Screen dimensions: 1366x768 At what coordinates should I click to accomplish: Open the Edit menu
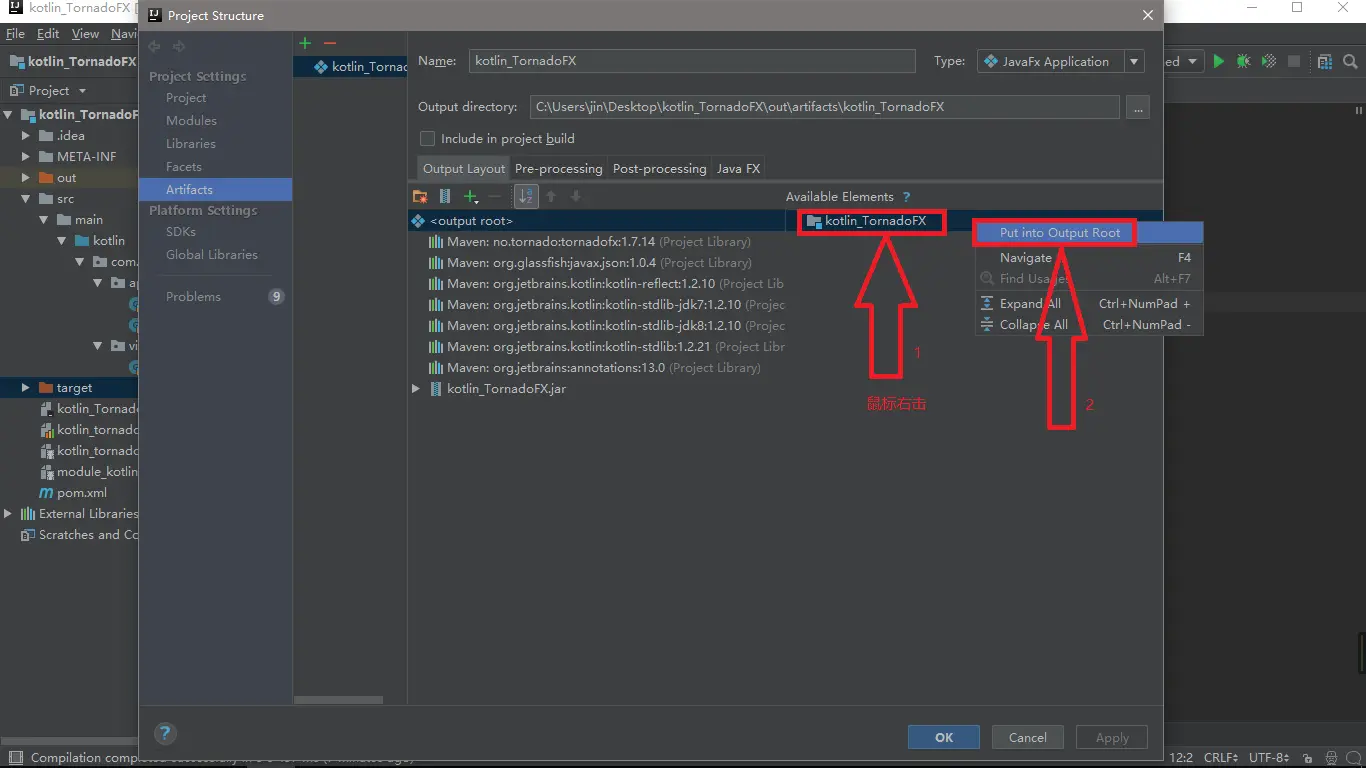[x=48, y=34]
